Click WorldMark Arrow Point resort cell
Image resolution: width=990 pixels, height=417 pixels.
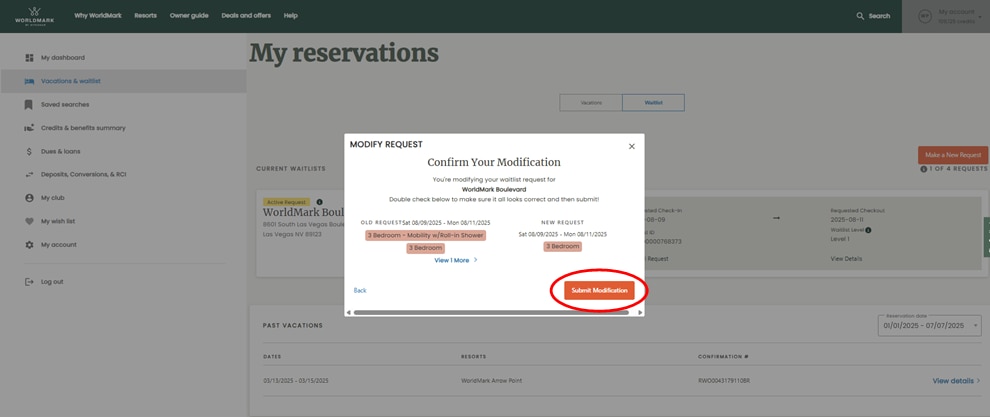491,381
